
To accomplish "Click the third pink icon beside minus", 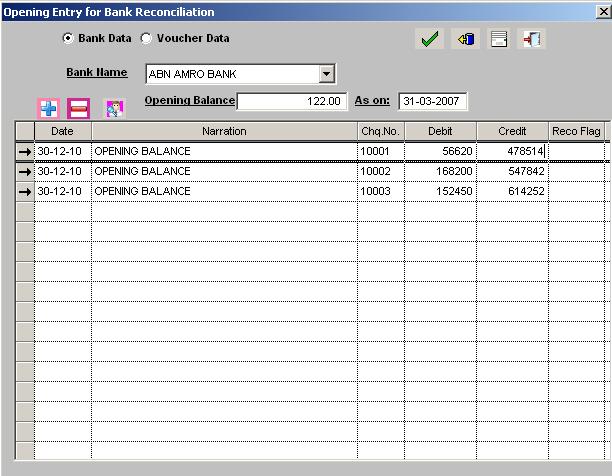I will click(115, 109).
